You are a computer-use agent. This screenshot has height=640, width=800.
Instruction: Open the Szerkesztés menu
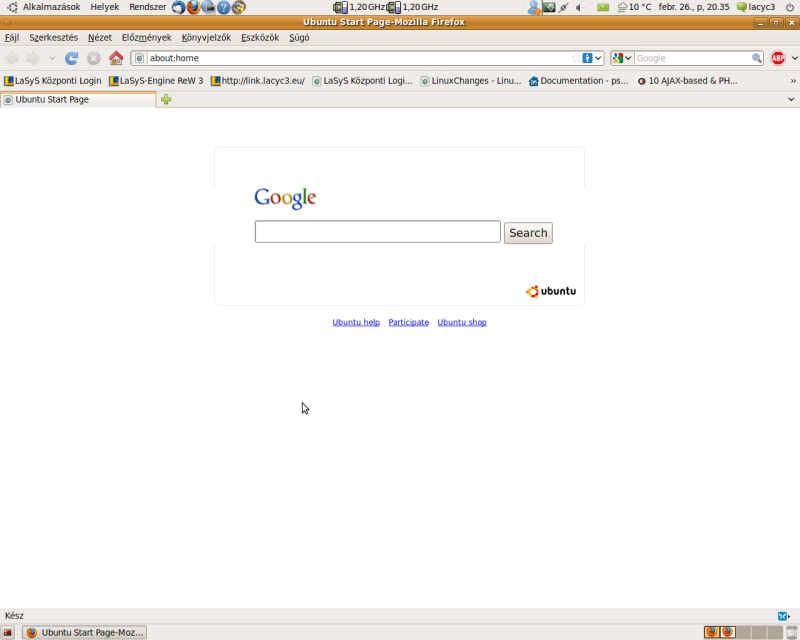(54, 38)
